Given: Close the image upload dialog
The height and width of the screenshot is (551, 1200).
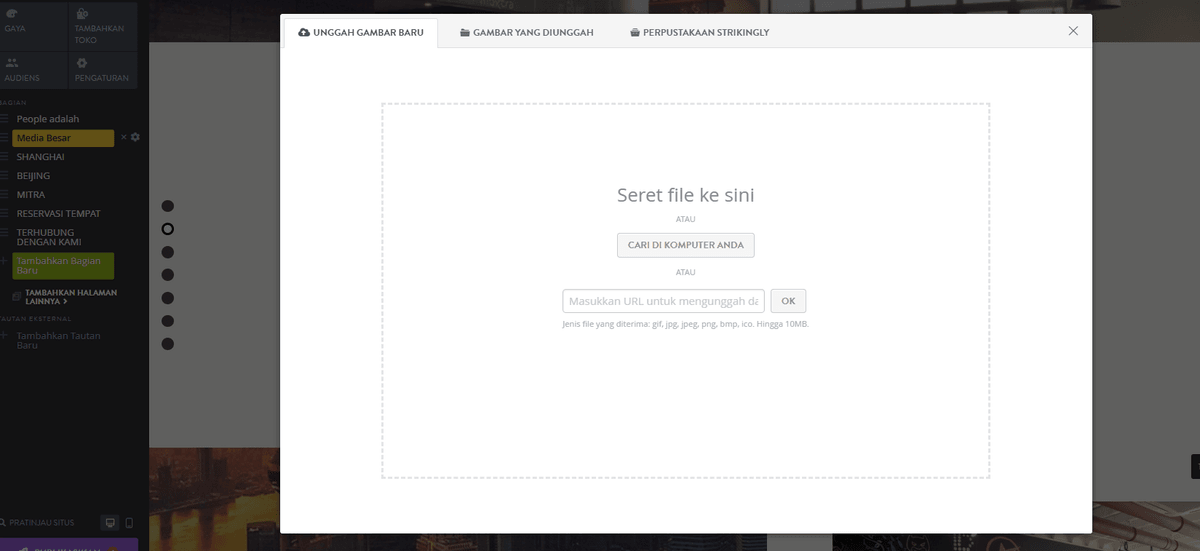Looking at the screenshot, I should pos(1073,31).
